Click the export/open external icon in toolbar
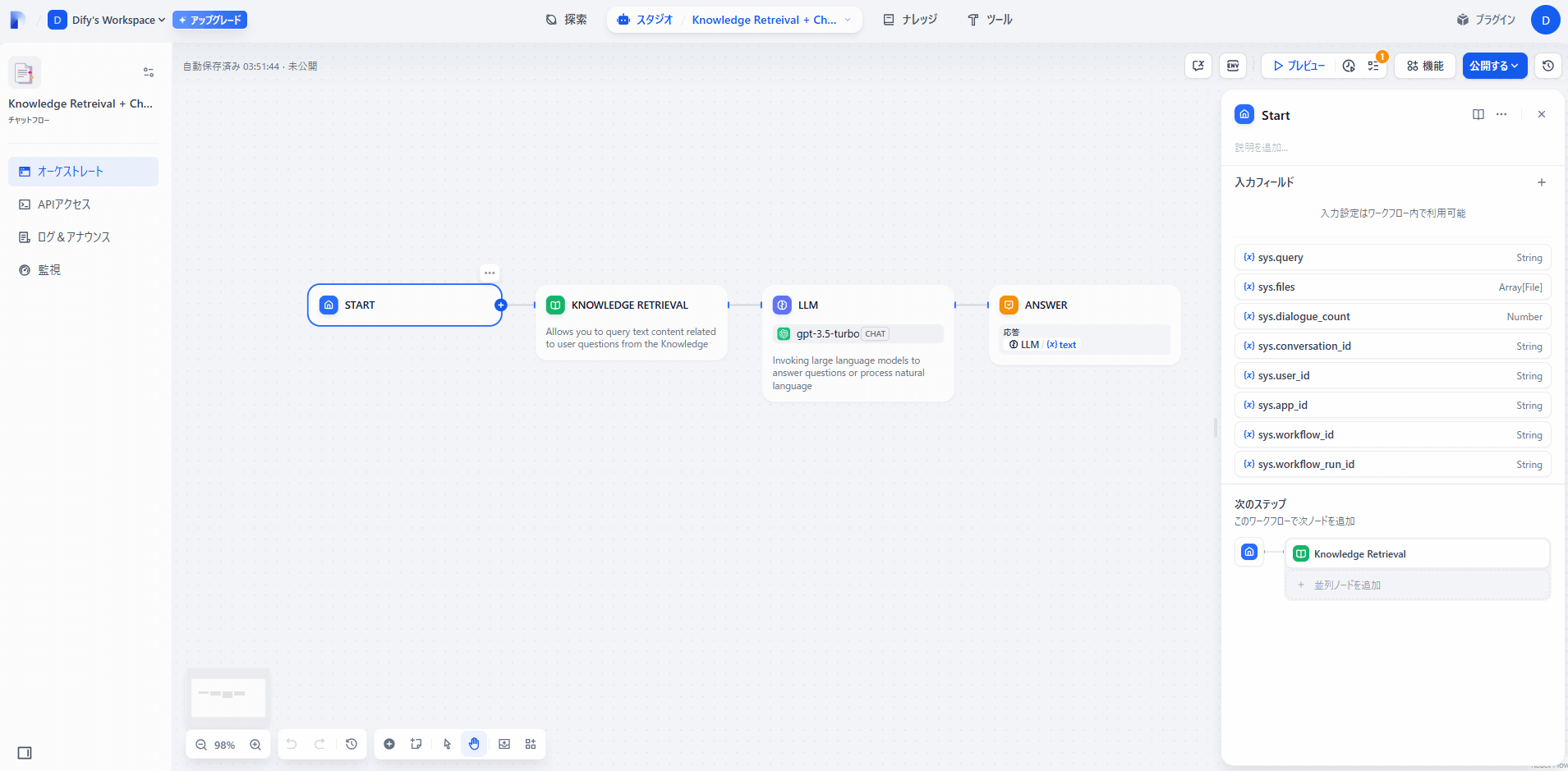 tap(1198, 66)
